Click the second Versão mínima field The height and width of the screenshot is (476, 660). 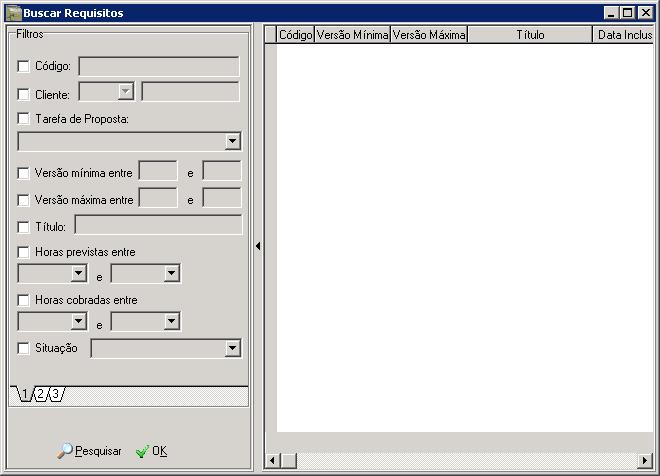(222, 171)
